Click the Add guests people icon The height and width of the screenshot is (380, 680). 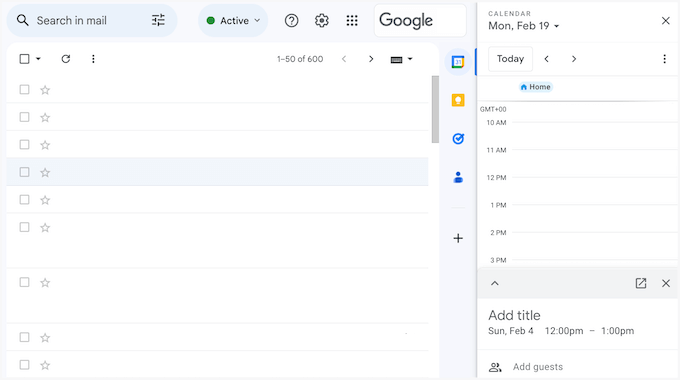(495, 367)
